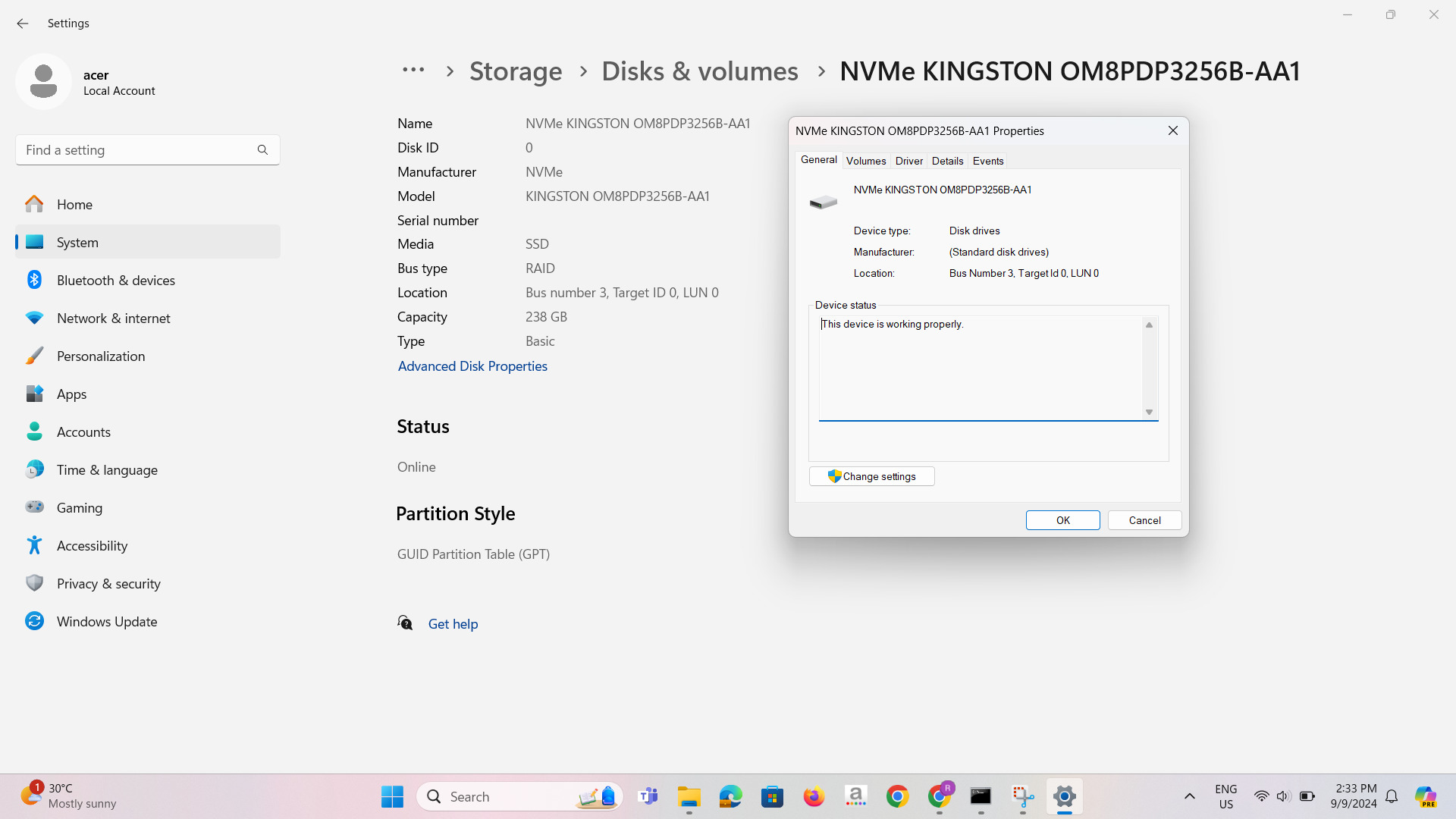Image resolution: width=1456 pixels, height=819 pixels.
Task: Go to Personalization settings
Action: (x=100, y=356)
